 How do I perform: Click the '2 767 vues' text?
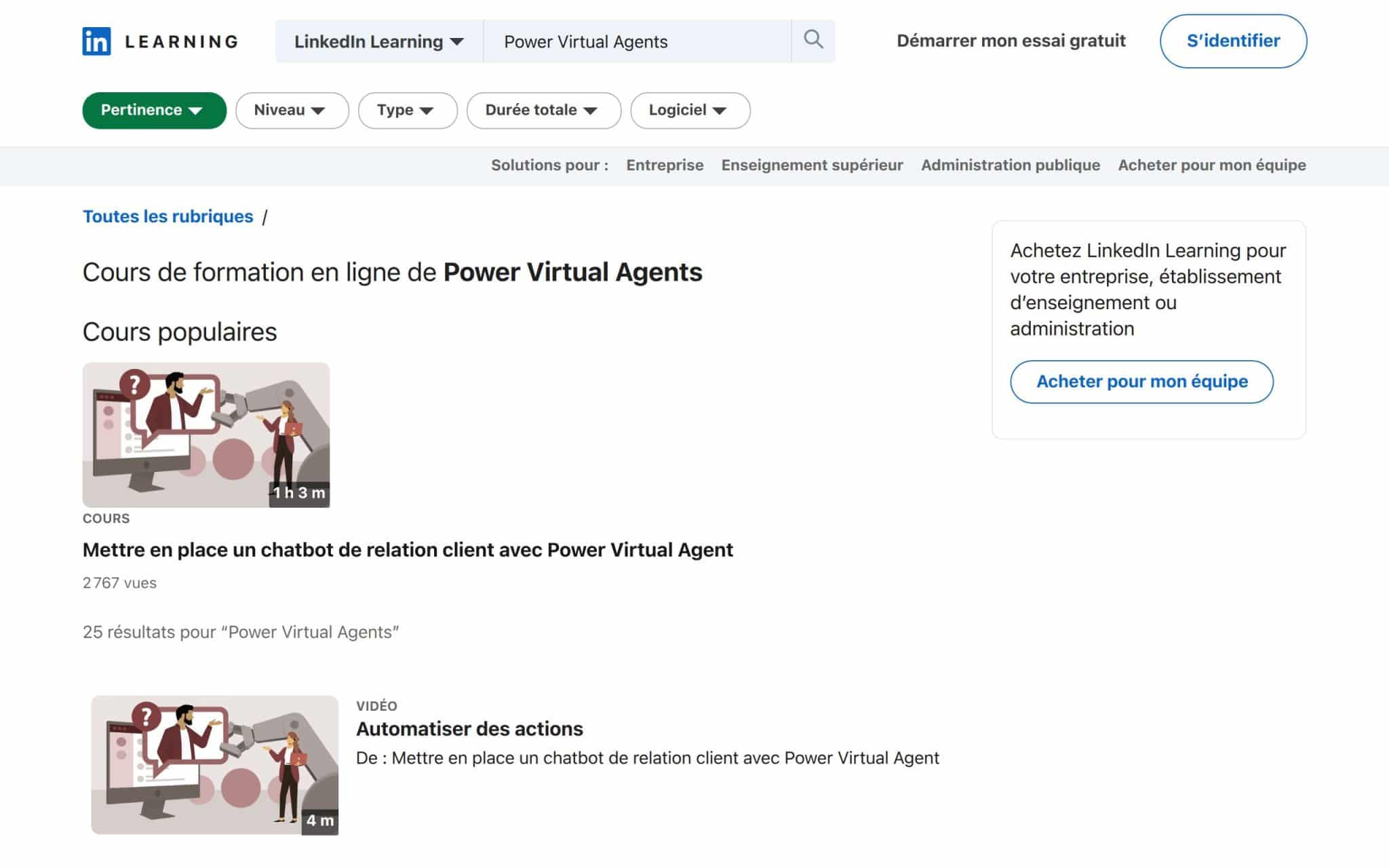[x=119, y=583]
